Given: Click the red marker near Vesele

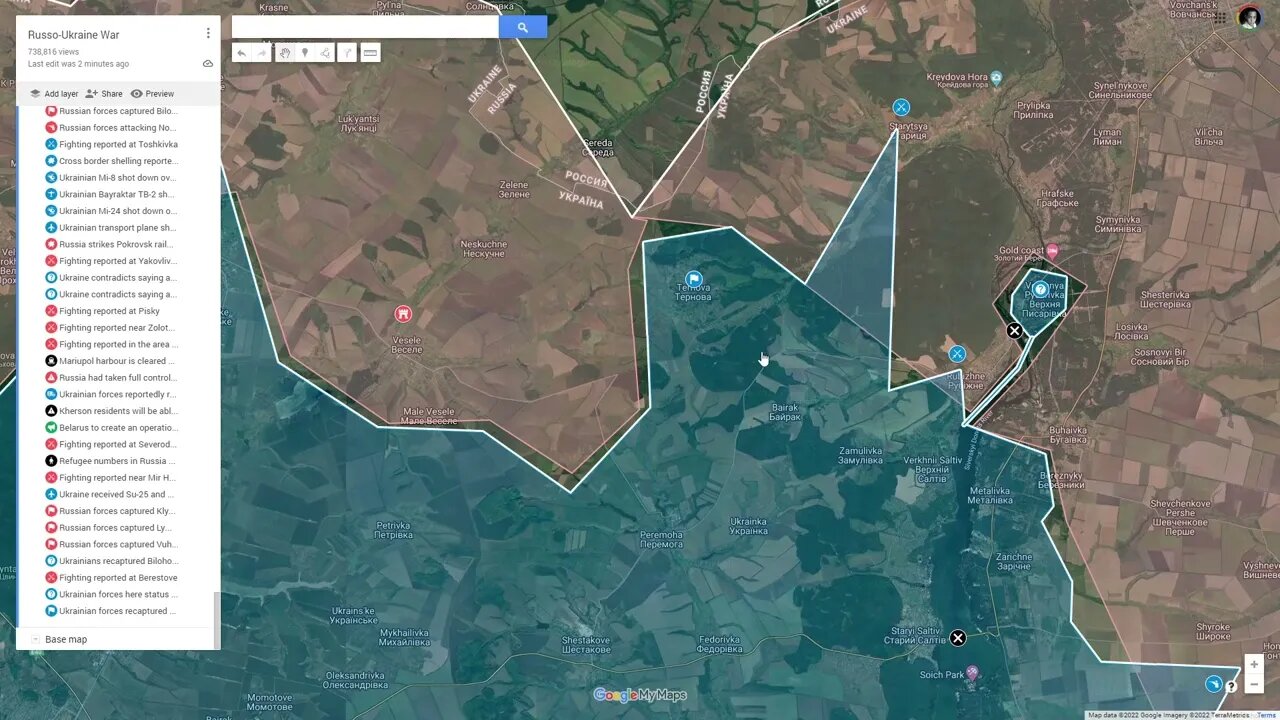Looking at the screenshot, I should pos(403,314).
